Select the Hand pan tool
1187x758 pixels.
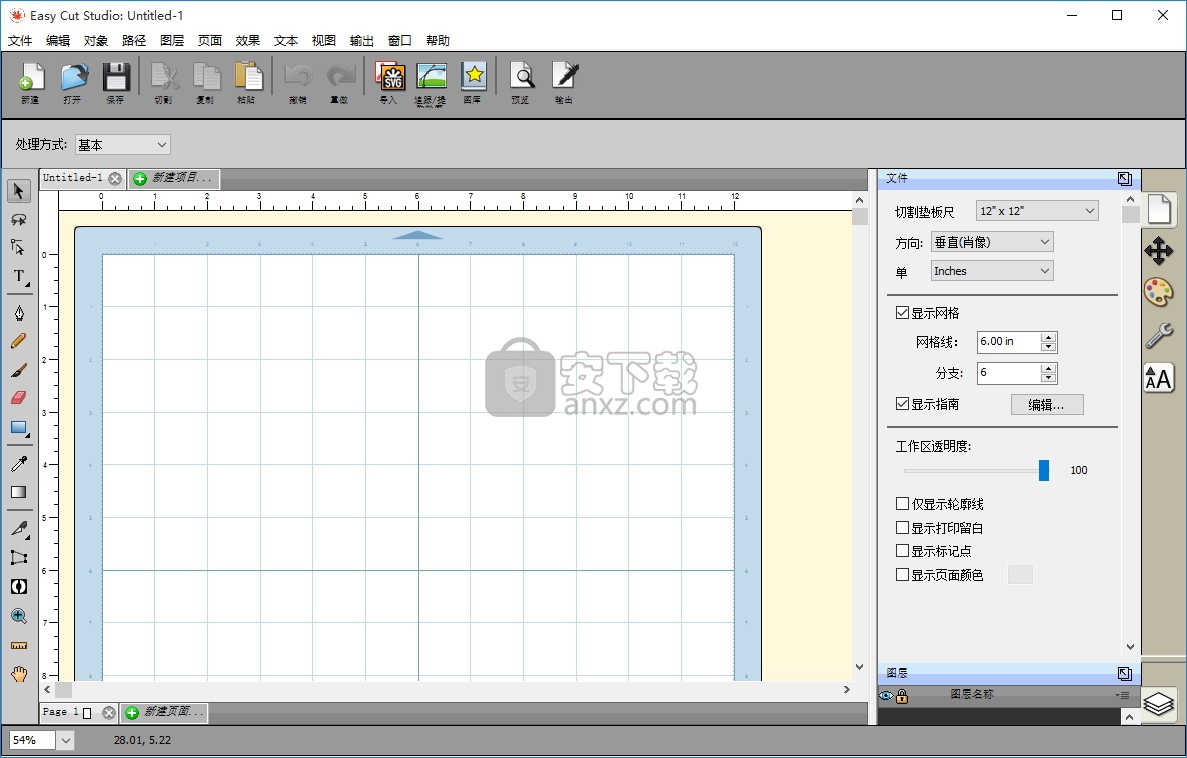point(19,674)
